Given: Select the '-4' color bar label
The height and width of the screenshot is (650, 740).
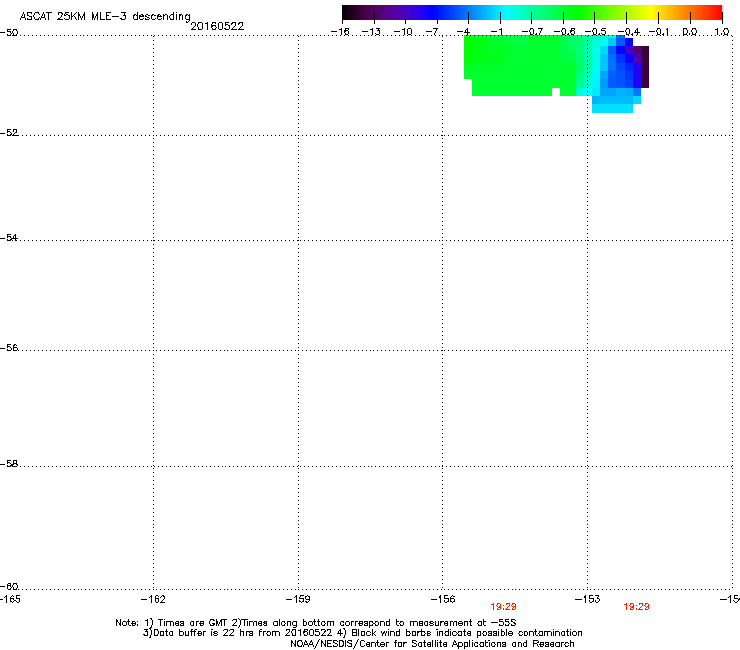Looking at the screenshot, I should 463,32.
